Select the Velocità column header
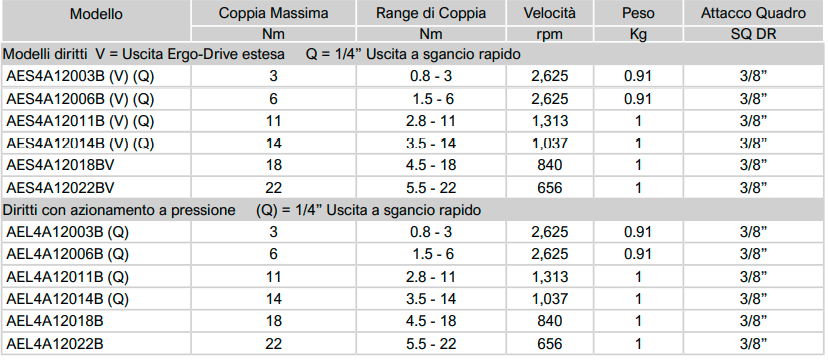Screen dimensions: 828x361 [550, 13]
